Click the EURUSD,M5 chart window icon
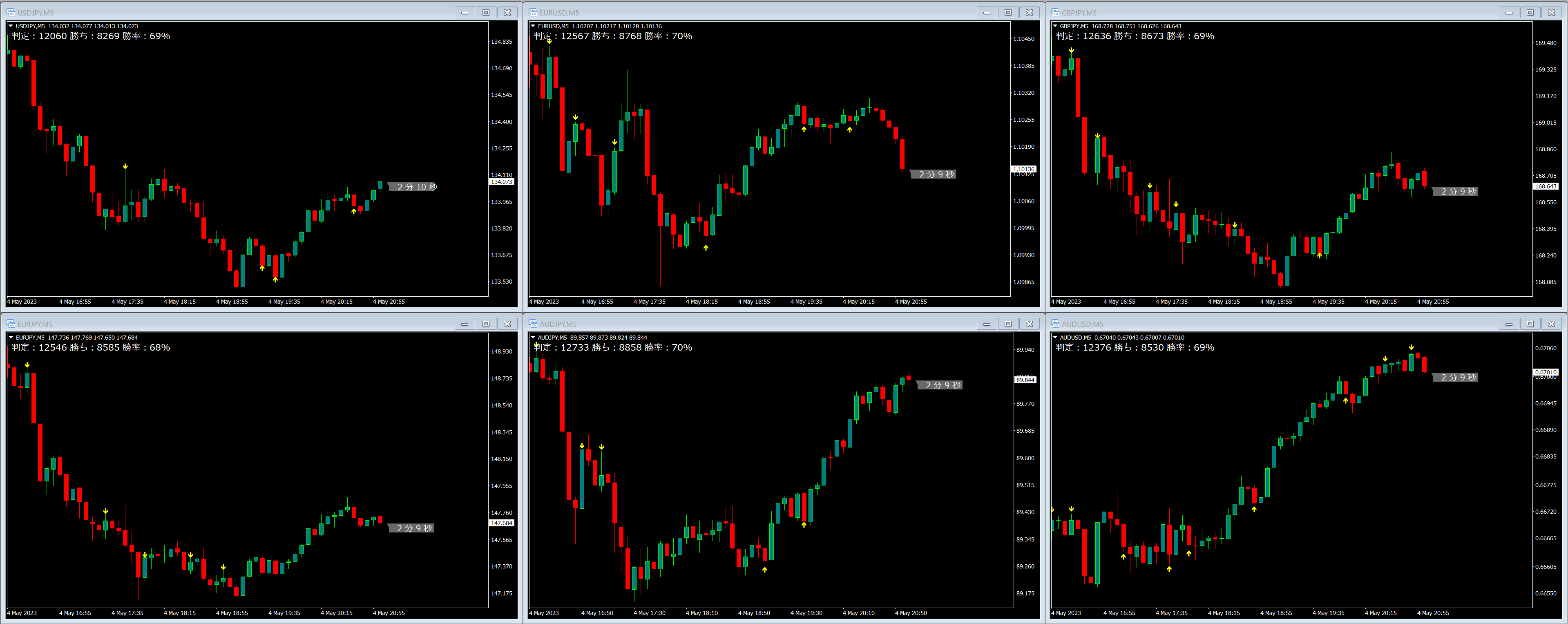This screenshot has width=1568, height=624. pyautogui.click(x=533, y=12)
